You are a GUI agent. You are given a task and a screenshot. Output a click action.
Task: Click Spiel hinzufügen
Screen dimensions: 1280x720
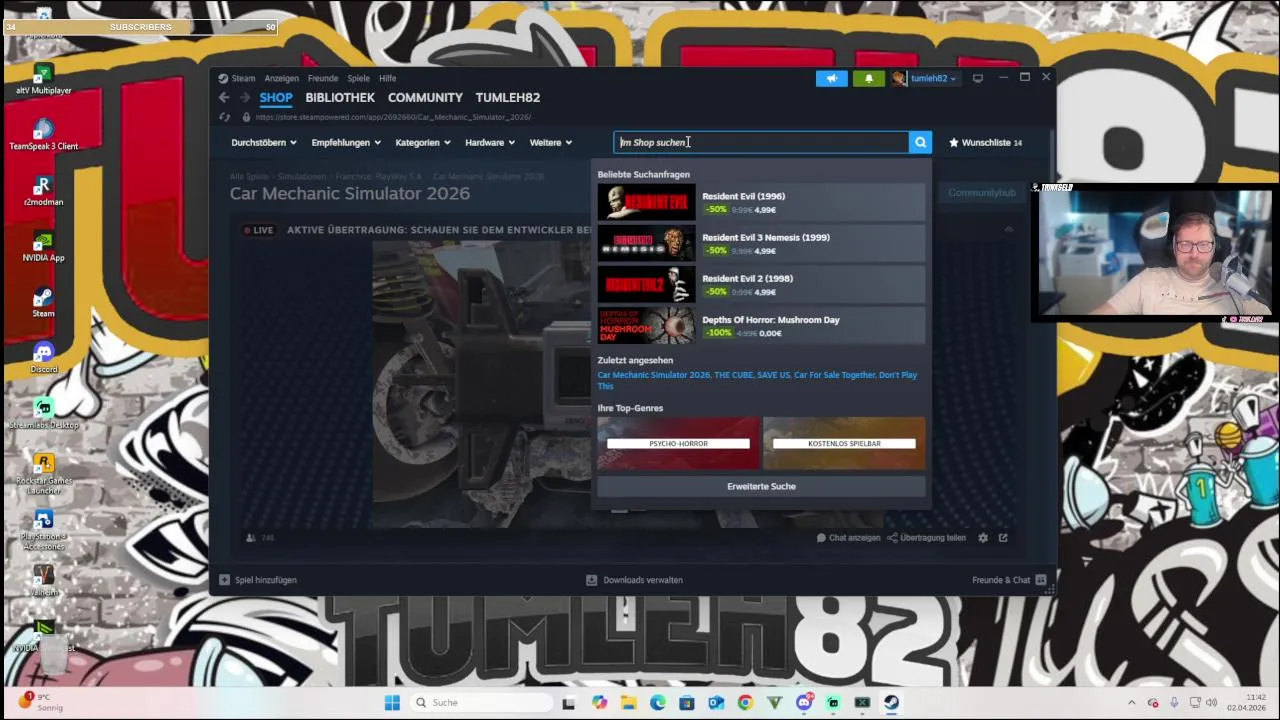(258, 580)
